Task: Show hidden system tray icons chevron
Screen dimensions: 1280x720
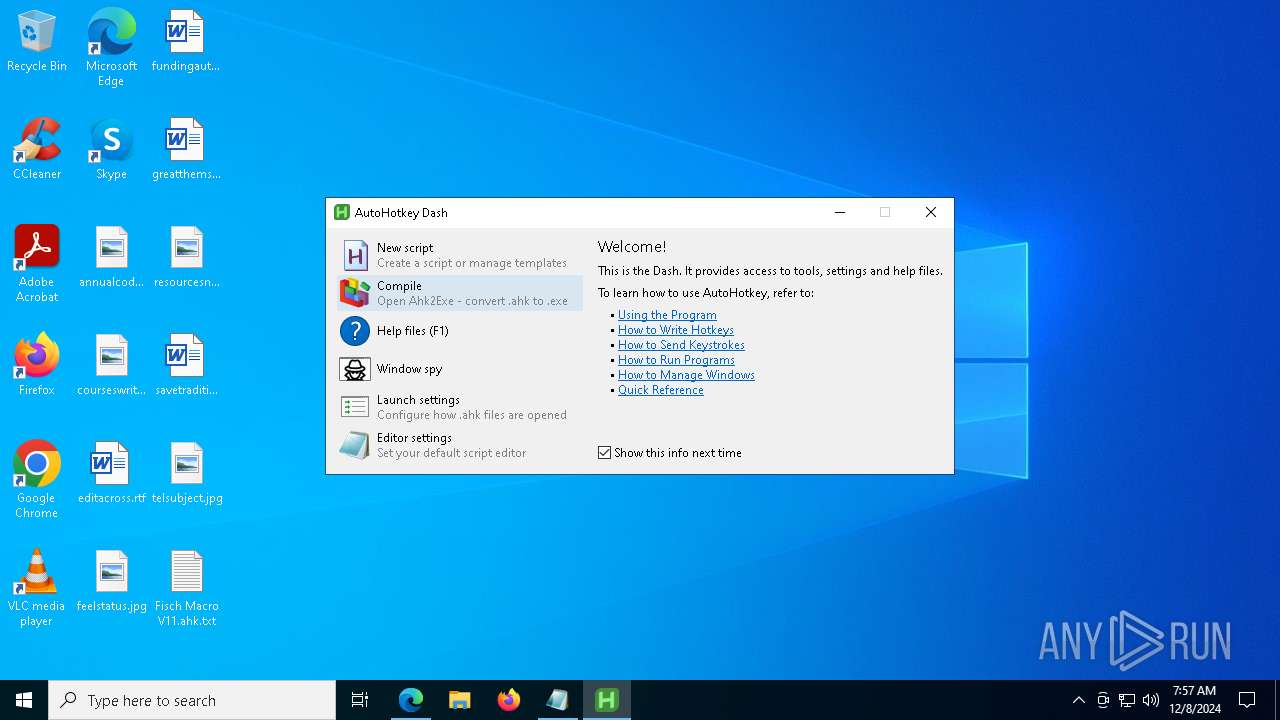Action: 1078,700
